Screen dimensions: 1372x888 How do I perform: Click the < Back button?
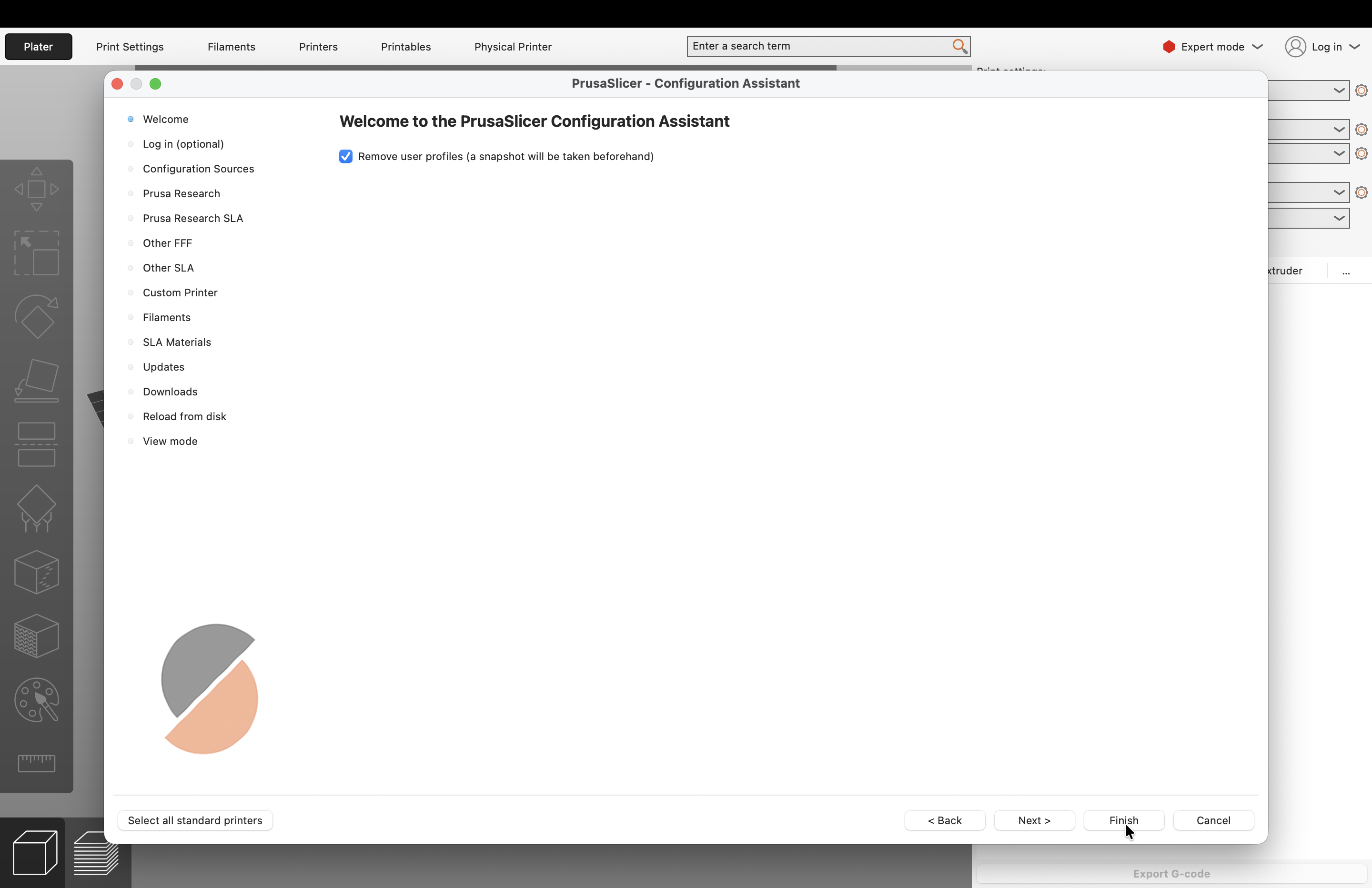pos(945,820)
